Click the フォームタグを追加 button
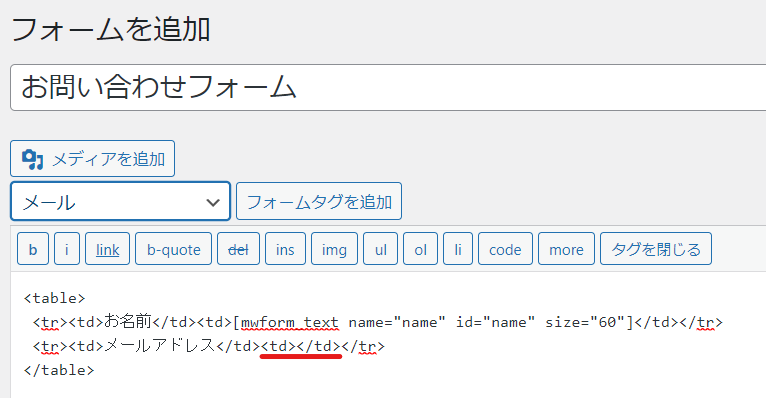 (x=319, y=201)
